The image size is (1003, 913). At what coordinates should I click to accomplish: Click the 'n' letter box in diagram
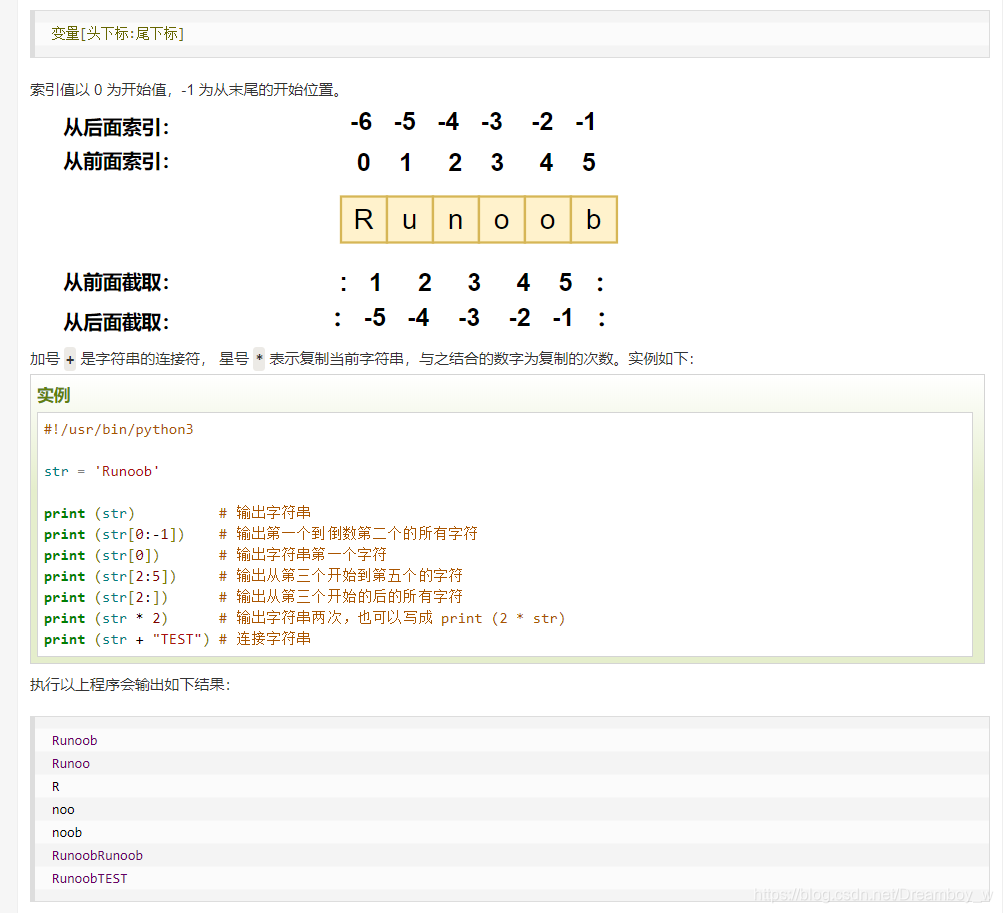[x=455, y=219]
